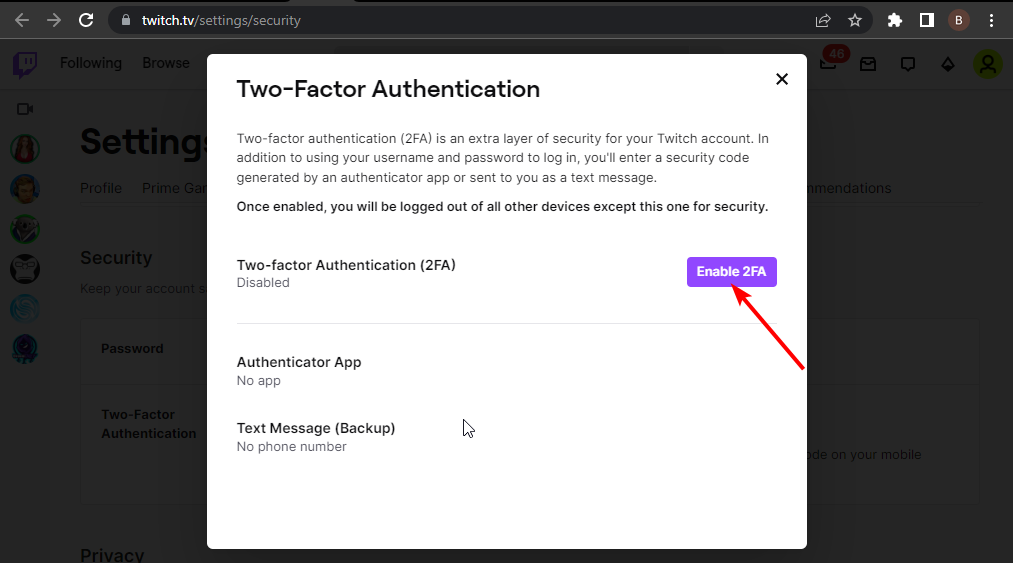Click the Password row label in settings
Image resolution: width=1013 pixels, height=563 pixels.
point(132,348)
